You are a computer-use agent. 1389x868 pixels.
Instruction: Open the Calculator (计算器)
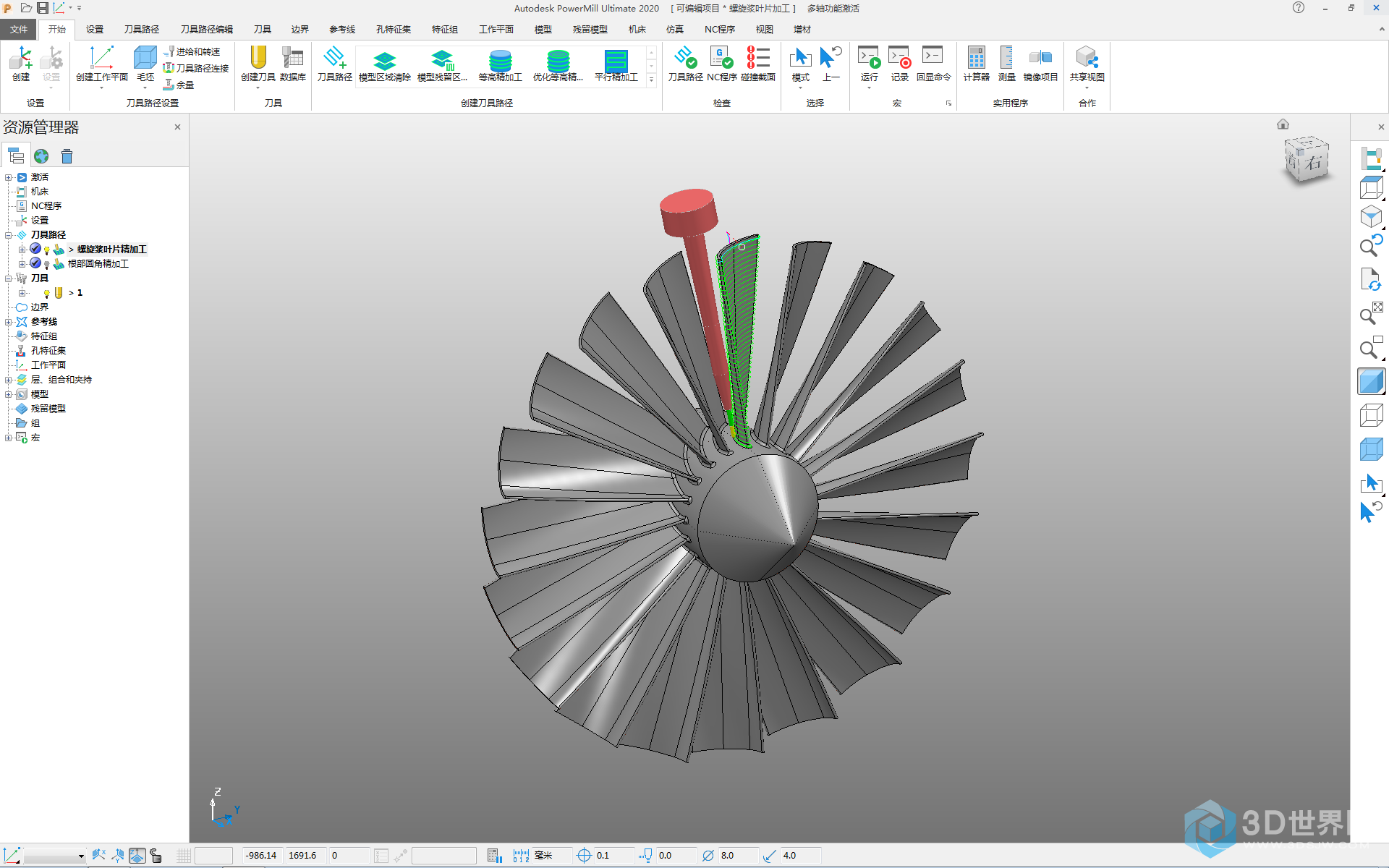[976, 64]
